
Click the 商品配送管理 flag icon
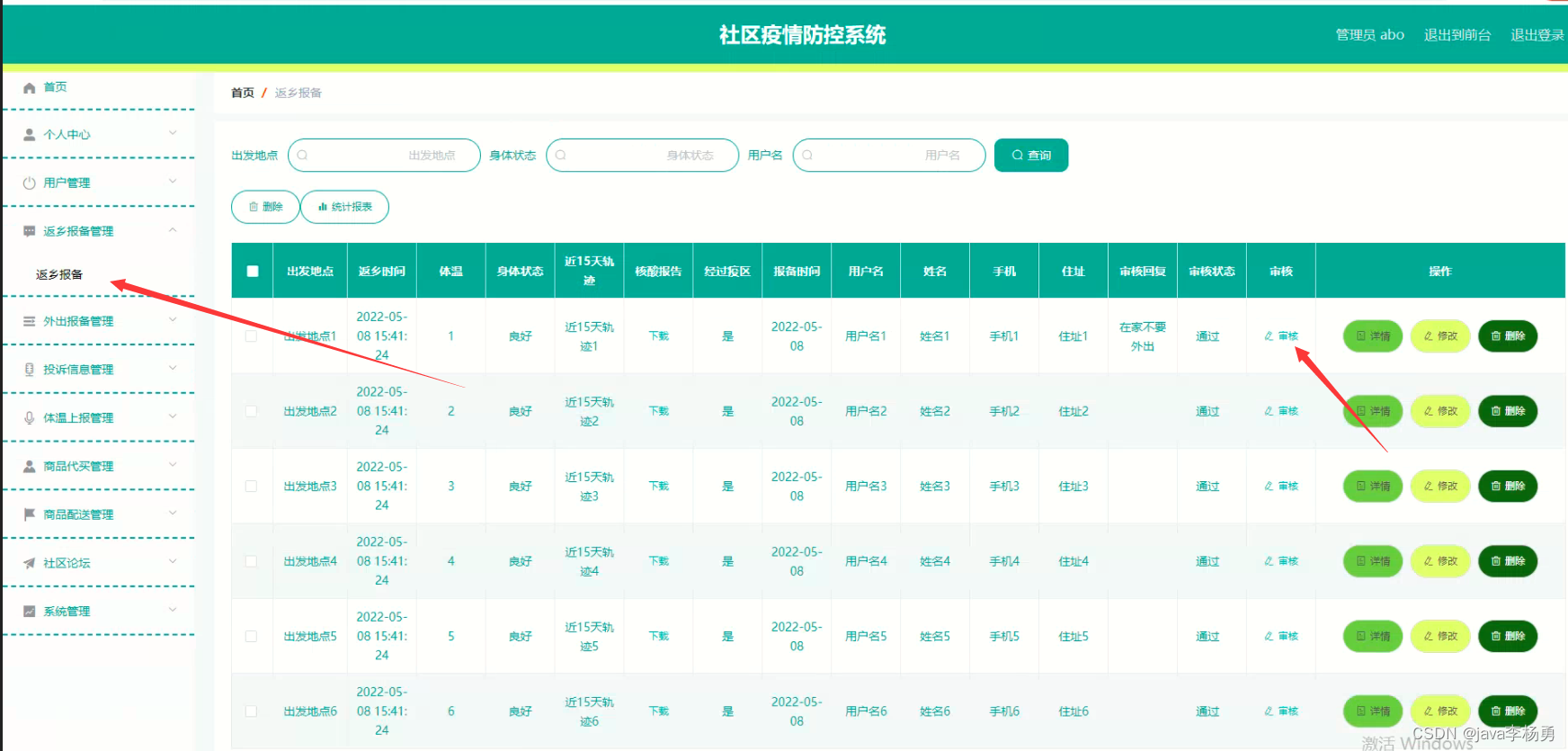(30, 514)
